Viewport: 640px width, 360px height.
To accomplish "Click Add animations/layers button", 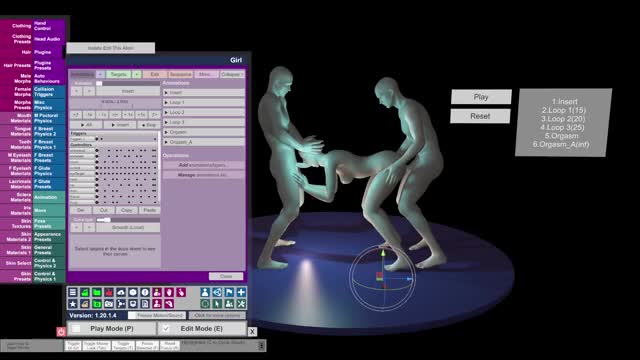I will [204, 165].
